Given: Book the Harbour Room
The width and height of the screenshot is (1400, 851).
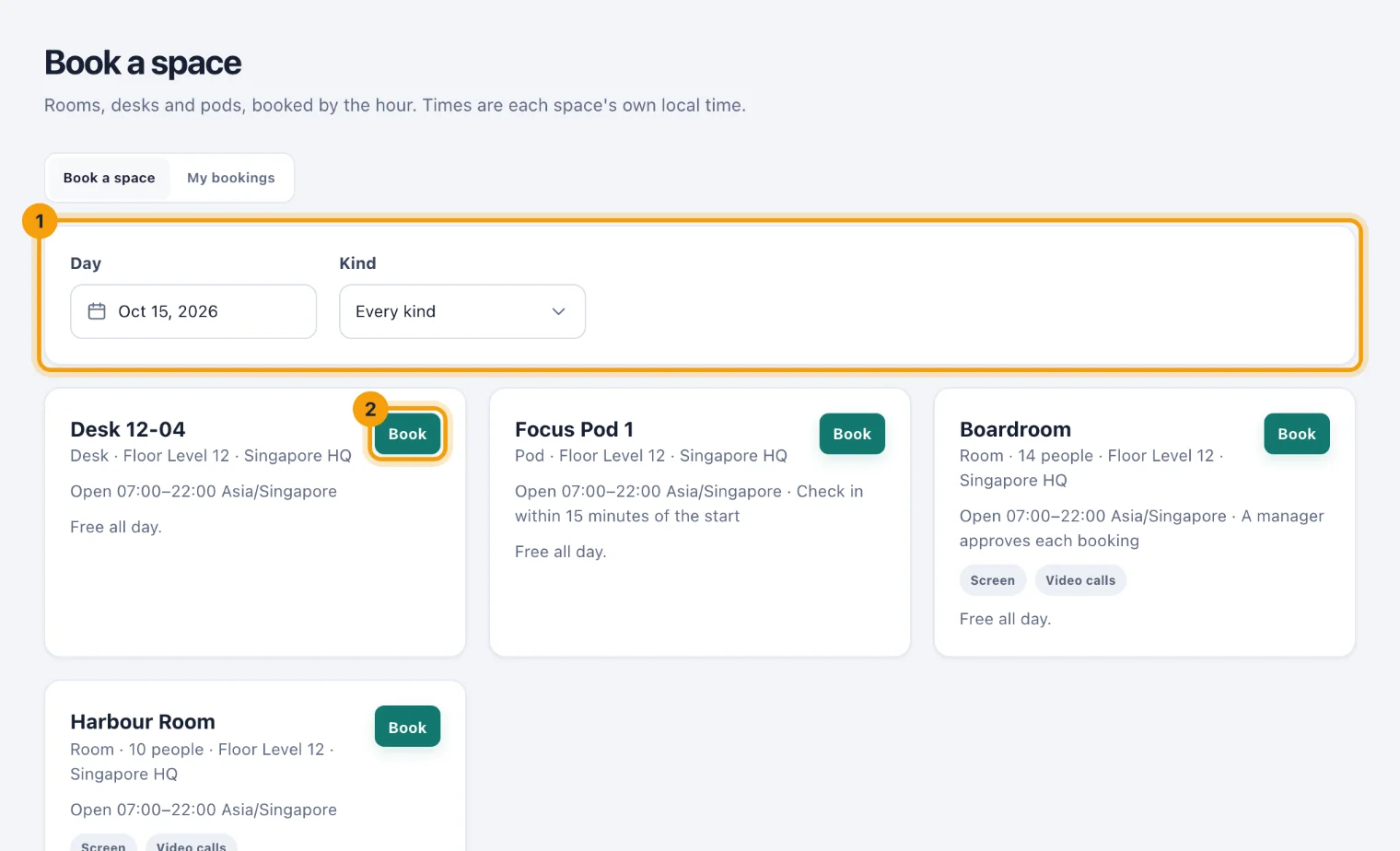Looking at the screenshot, I should pyautogui.click(x=407, y=727).
